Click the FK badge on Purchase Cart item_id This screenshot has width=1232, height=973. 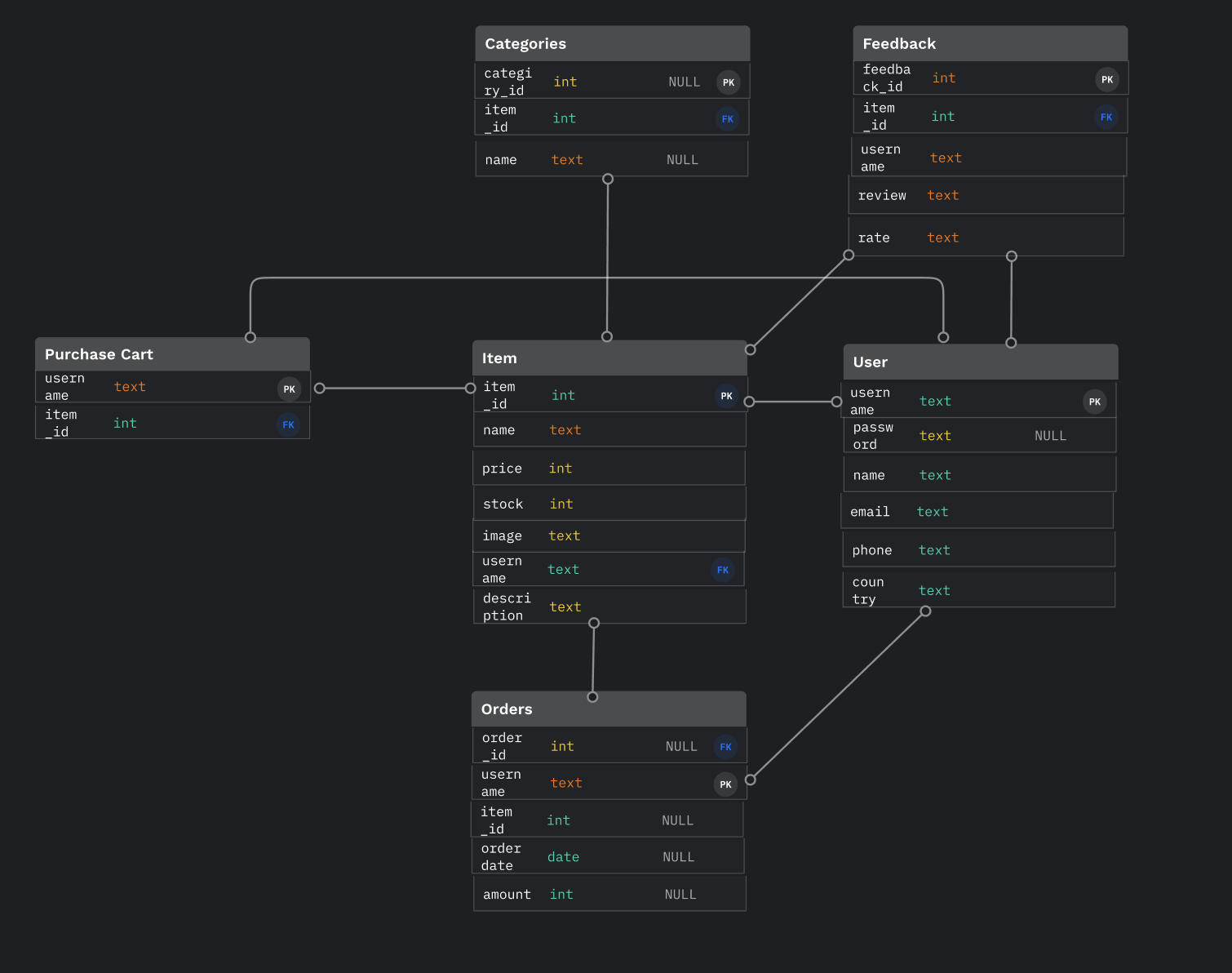pos(288,424)
